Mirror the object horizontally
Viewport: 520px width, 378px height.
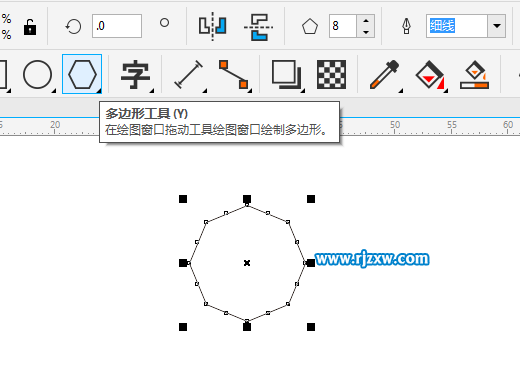pyautogui.click(x=213, y=26)
